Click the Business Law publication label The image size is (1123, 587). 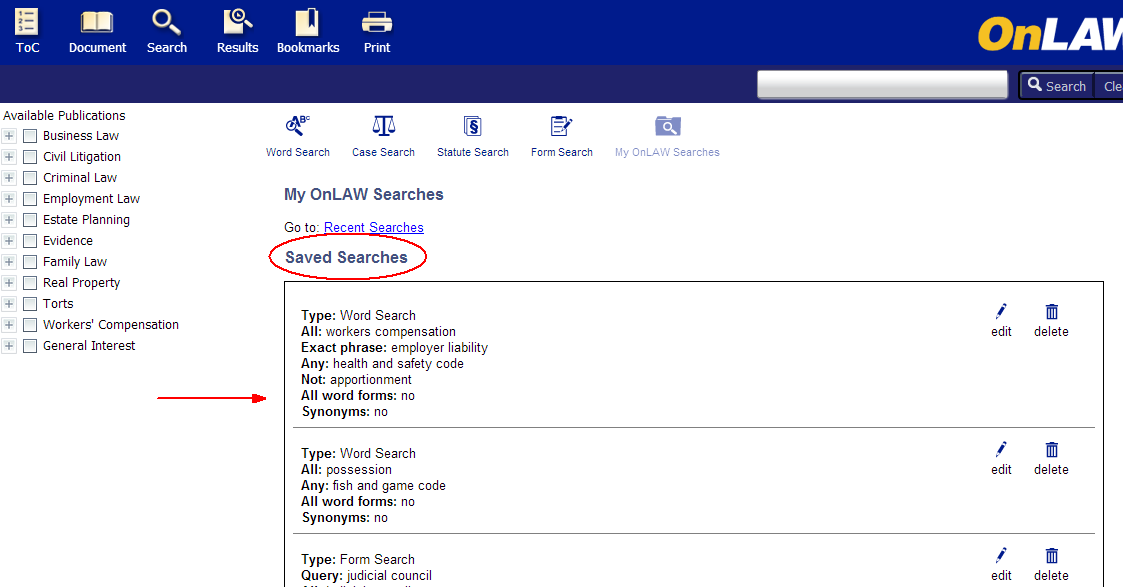pos(81,136)
